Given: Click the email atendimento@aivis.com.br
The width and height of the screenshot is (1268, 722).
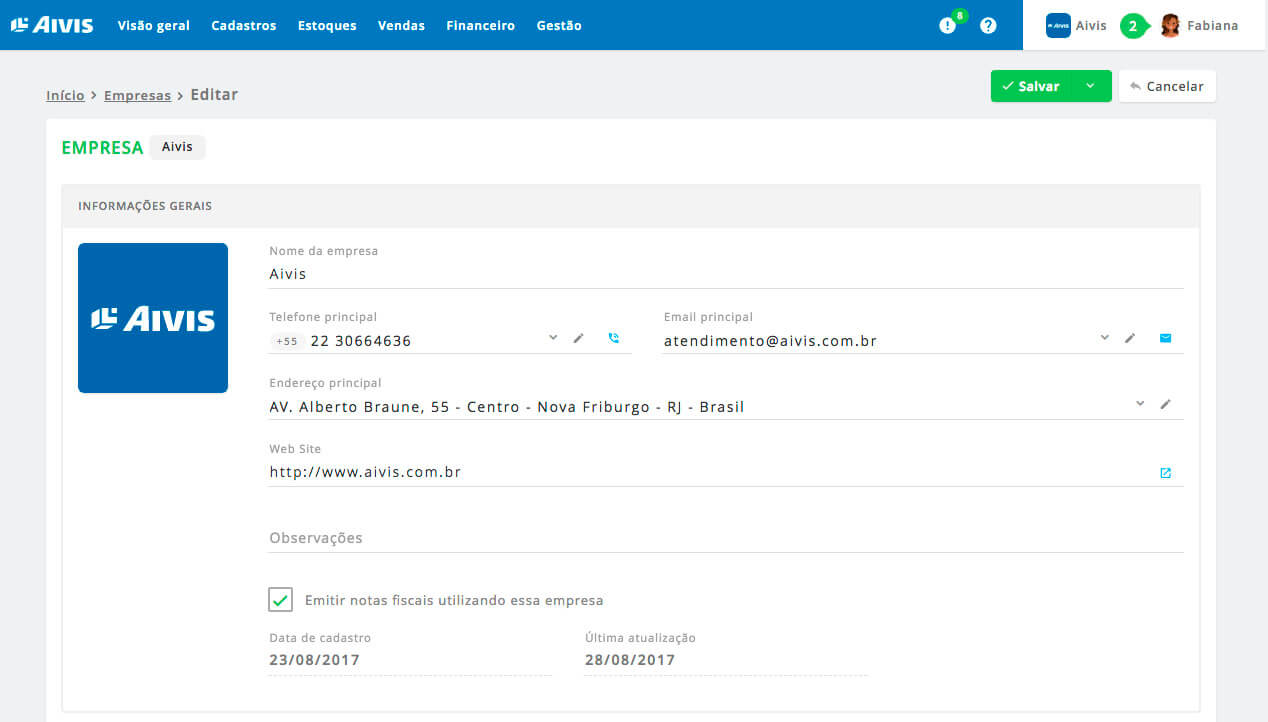Looking at the screenshot, I should click(x=770, y=341).
